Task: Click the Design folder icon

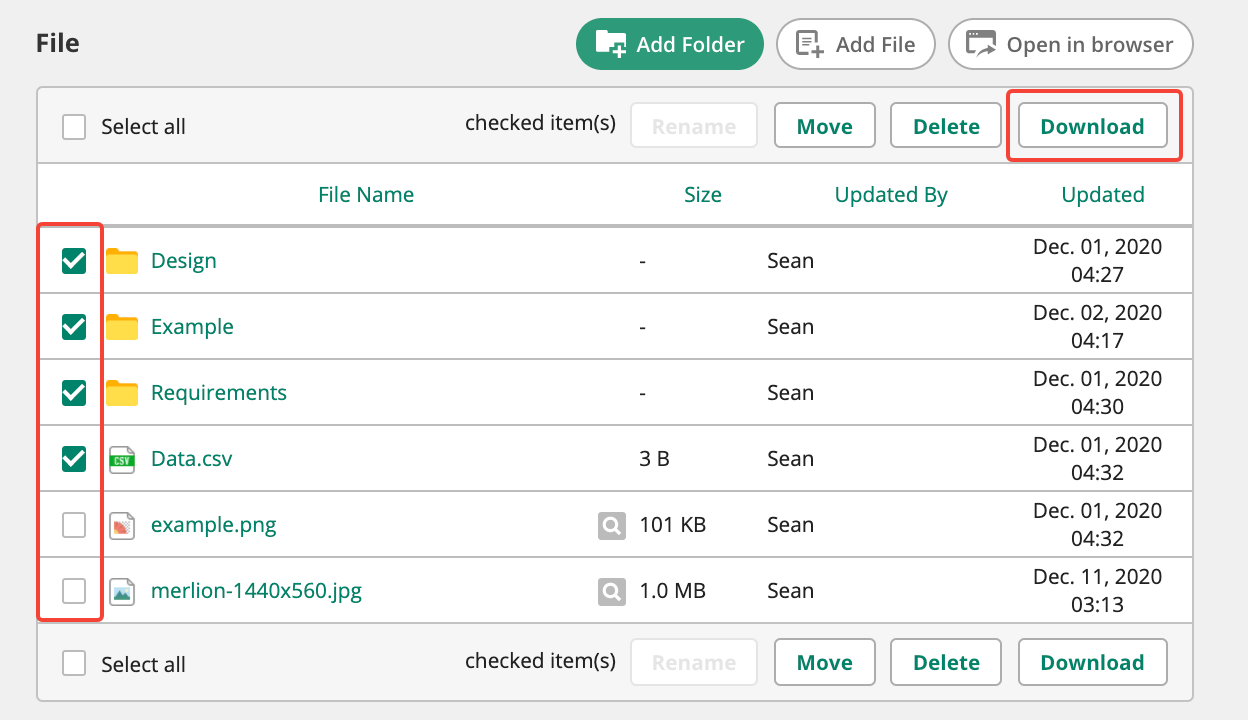Action: tap(122, 261)
